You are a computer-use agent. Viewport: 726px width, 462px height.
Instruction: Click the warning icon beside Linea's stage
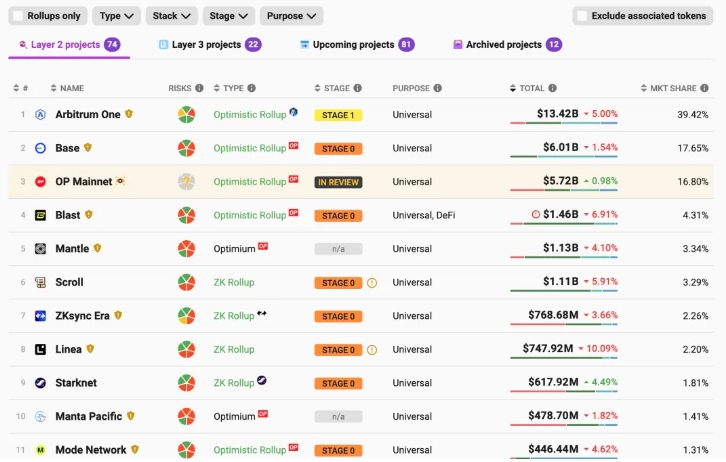[x=372, y=350]
